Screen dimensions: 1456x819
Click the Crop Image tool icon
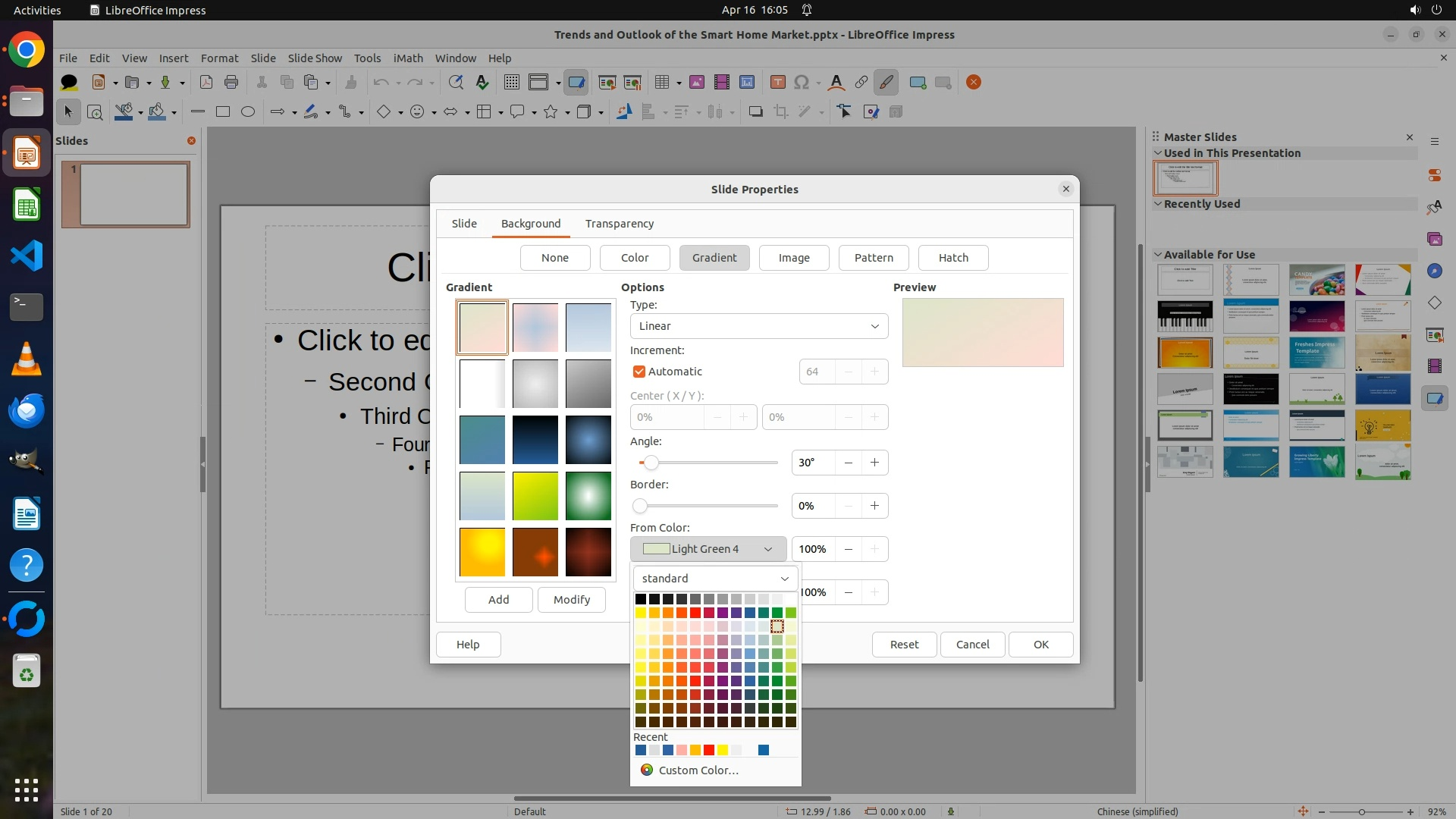click(x=780, y=112)
